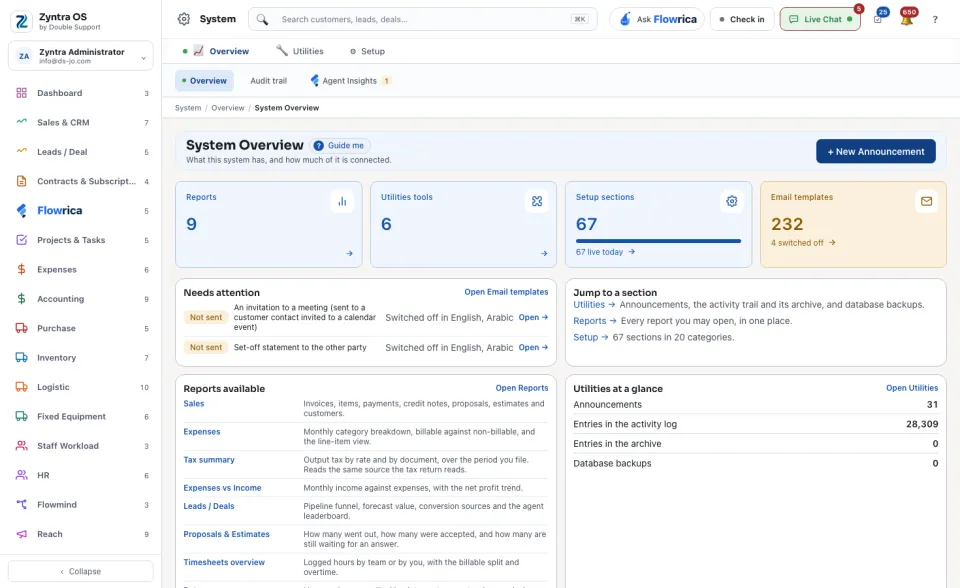Screen dimensions: 960x588
Task: Click the arrow on the Utilities tools card
Action: click(x=544, y=253)
